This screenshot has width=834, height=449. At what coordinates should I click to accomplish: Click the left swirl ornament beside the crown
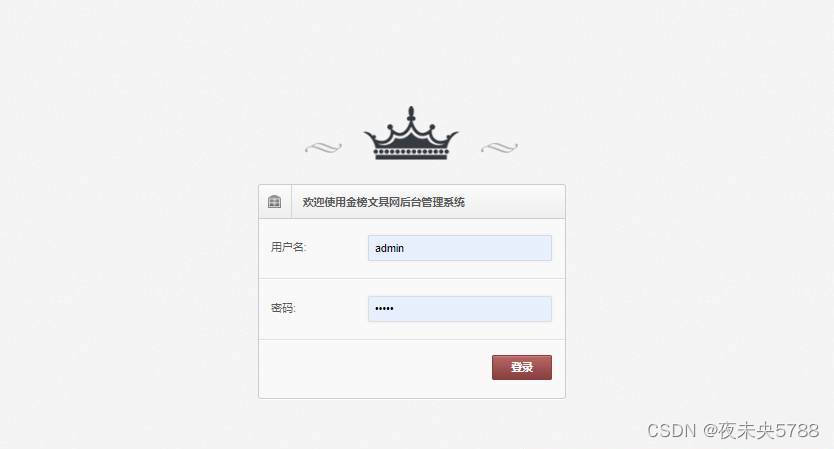[323, 147]
